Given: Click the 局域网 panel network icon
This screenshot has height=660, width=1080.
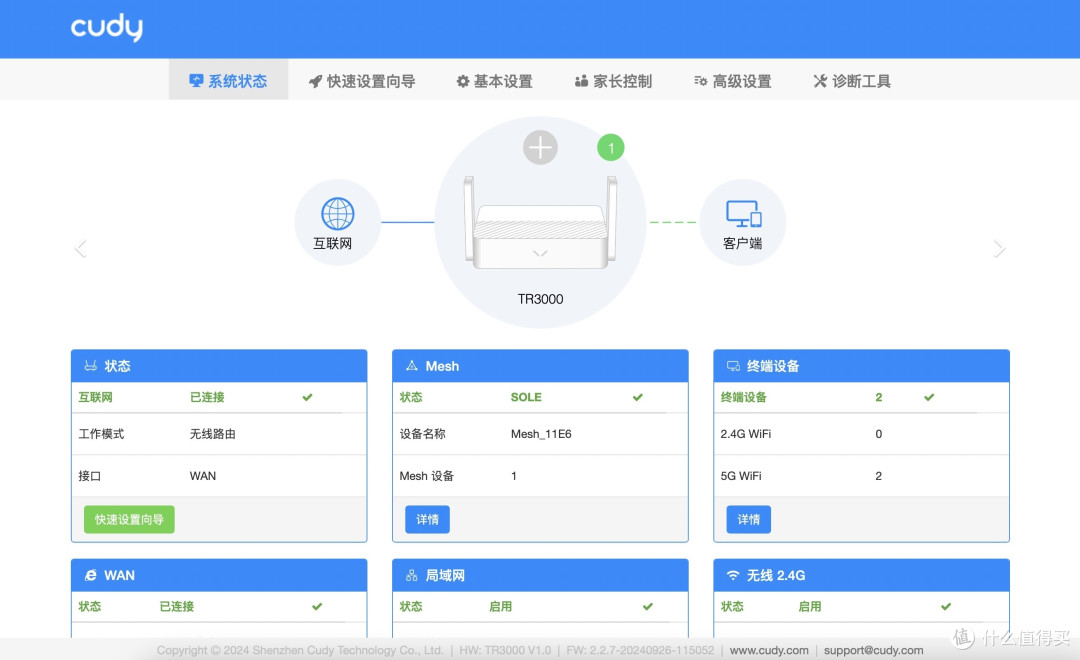Looking at the screenshot, I should click(412, 575).
